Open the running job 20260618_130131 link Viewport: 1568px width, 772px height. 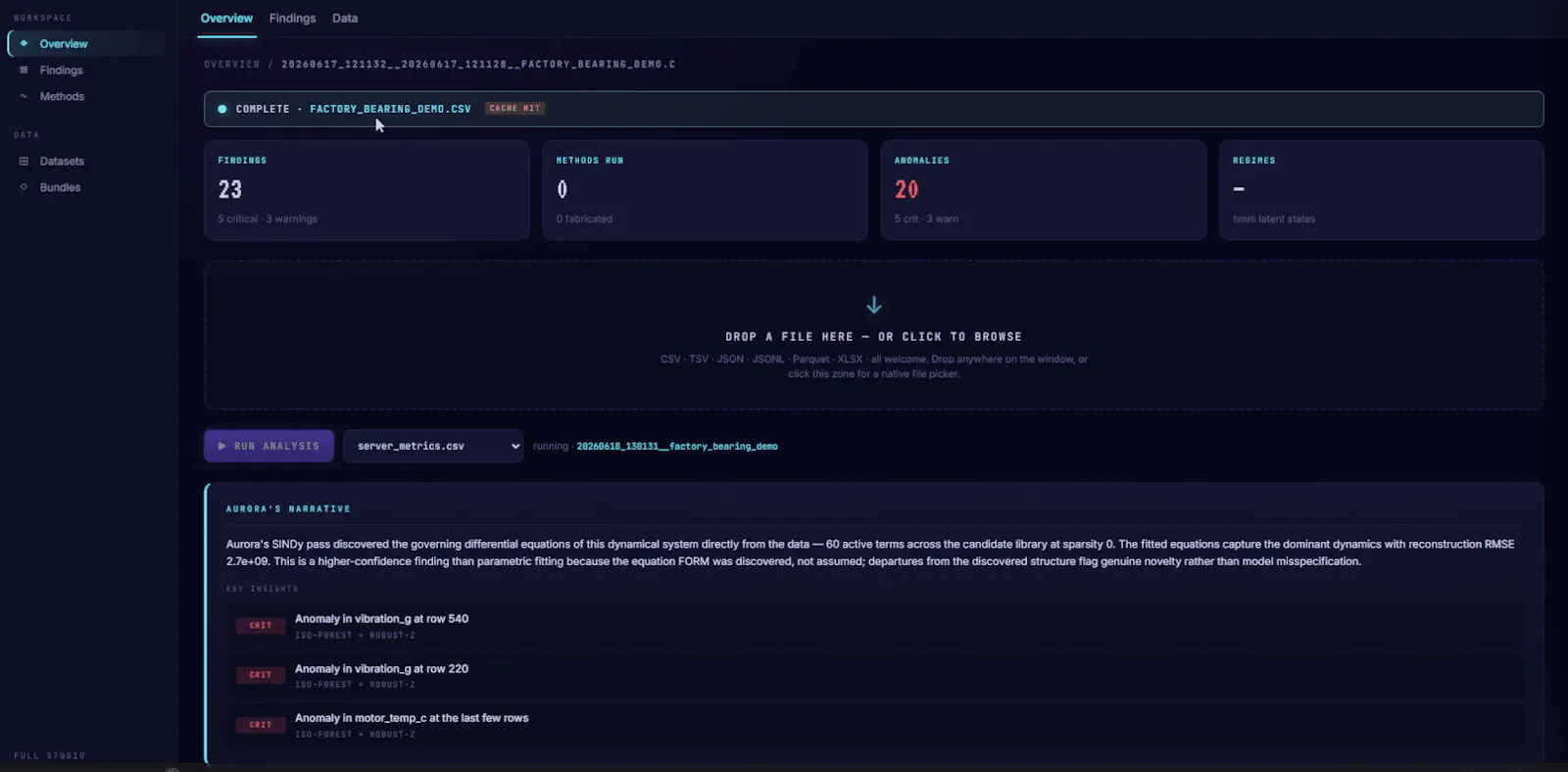[677, 447]
